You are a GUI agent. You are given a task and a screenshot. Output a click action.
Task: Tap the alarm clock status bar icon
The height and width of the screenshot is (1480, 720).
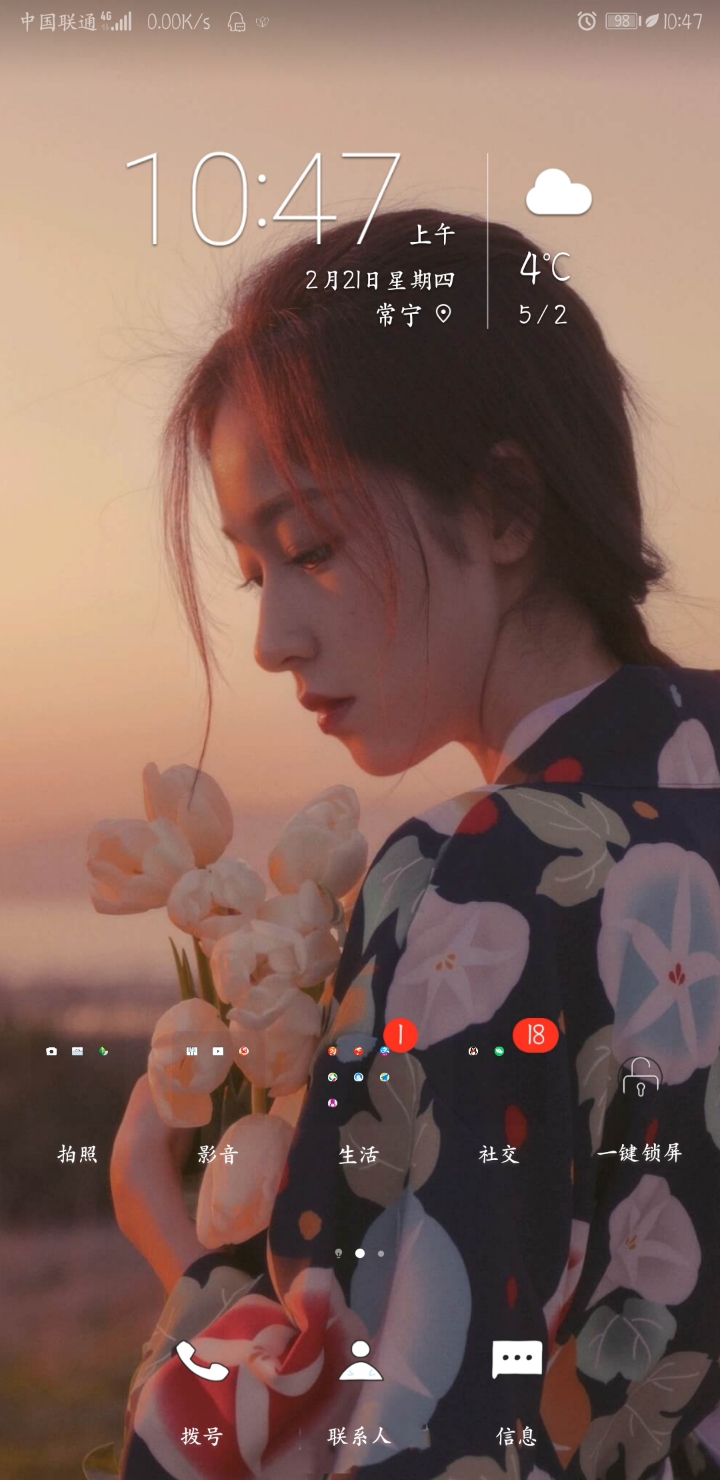587,21
